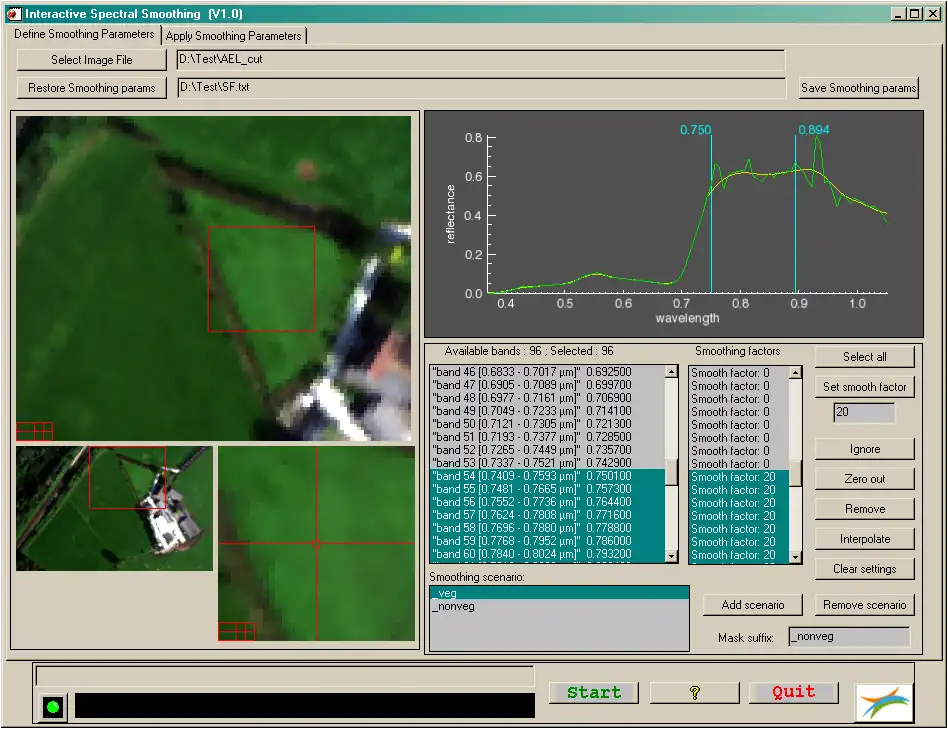Click Restore Smoothing params button
The height and width of the screenshot is (729, 948).
[x=91, y=88]
